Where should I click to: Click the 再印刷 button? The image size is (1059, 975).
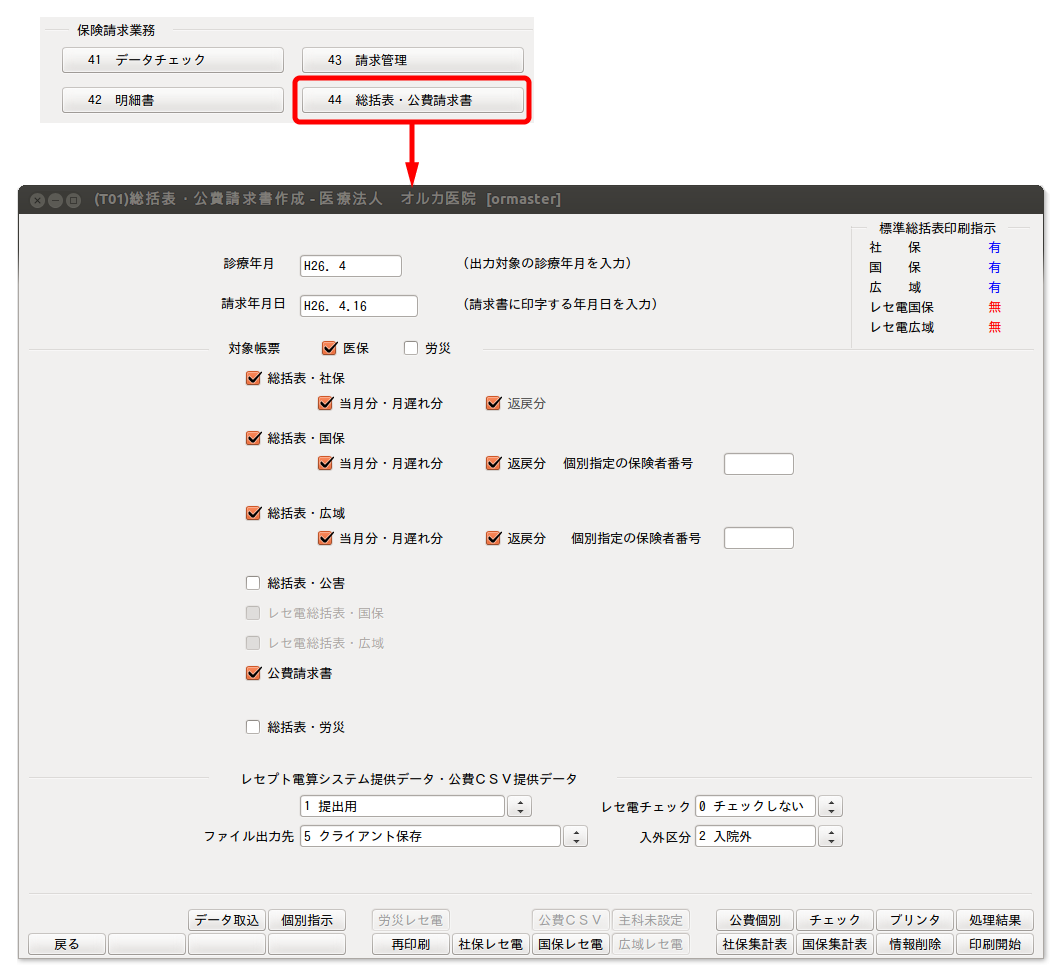(x=411, y=944)
